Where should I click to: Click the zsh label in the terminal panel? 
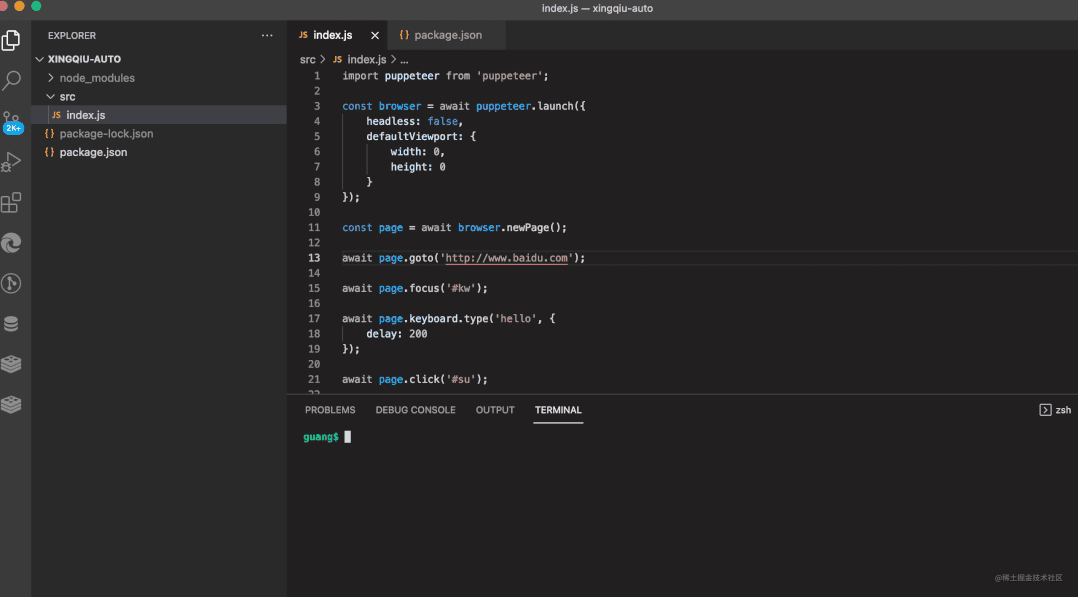1063,410
